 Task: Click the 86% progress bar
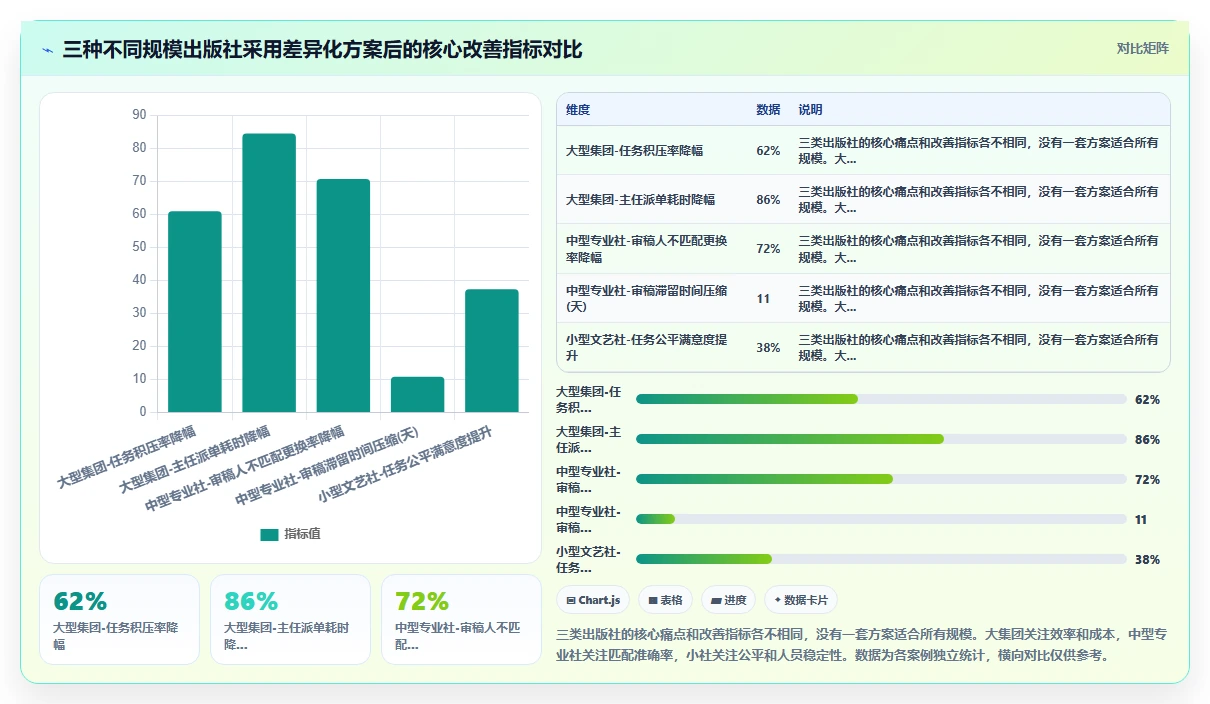881,439
